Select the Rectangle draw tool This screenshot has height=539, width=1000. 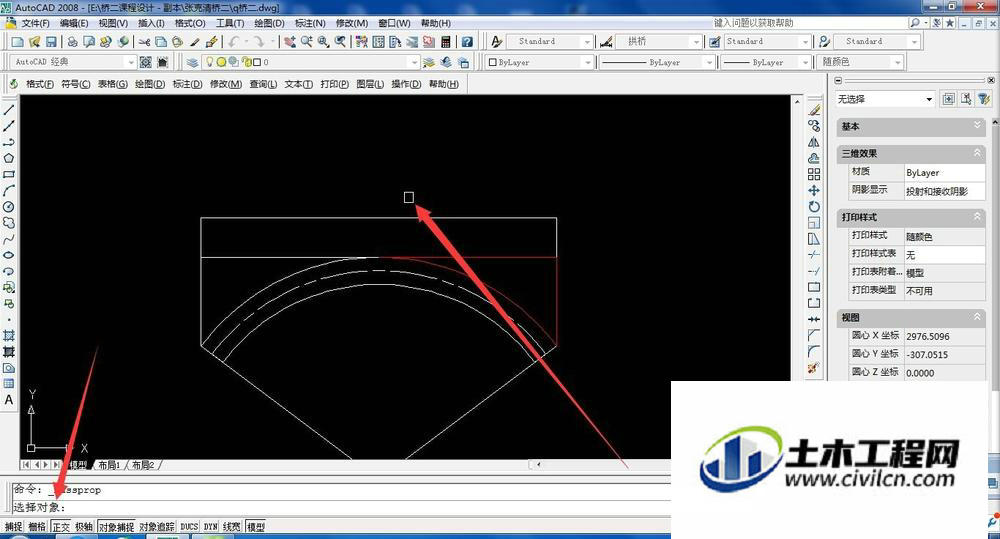(9, 174)
